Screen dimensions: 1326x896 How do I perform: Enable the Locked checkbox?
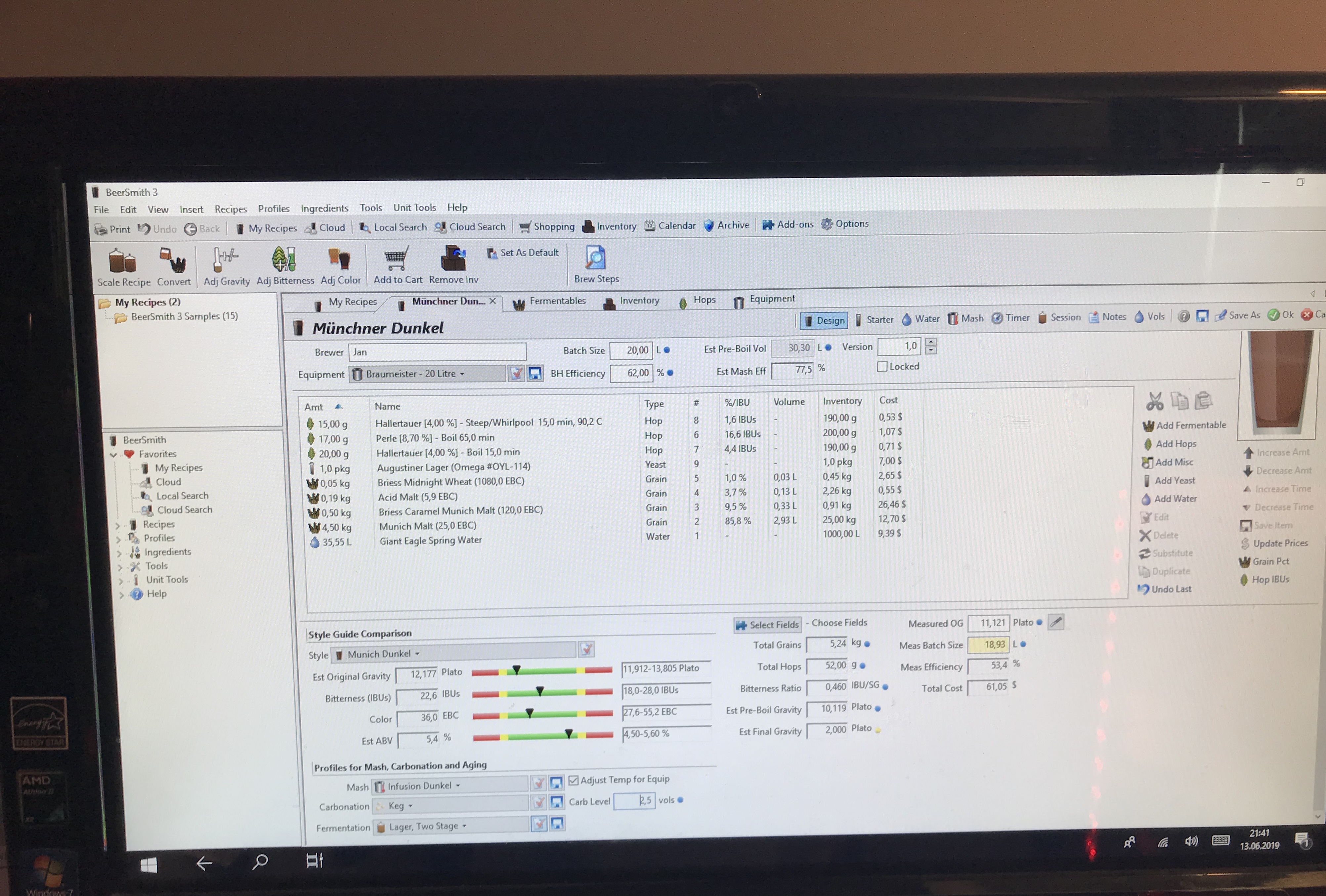[x=882, y=367]
